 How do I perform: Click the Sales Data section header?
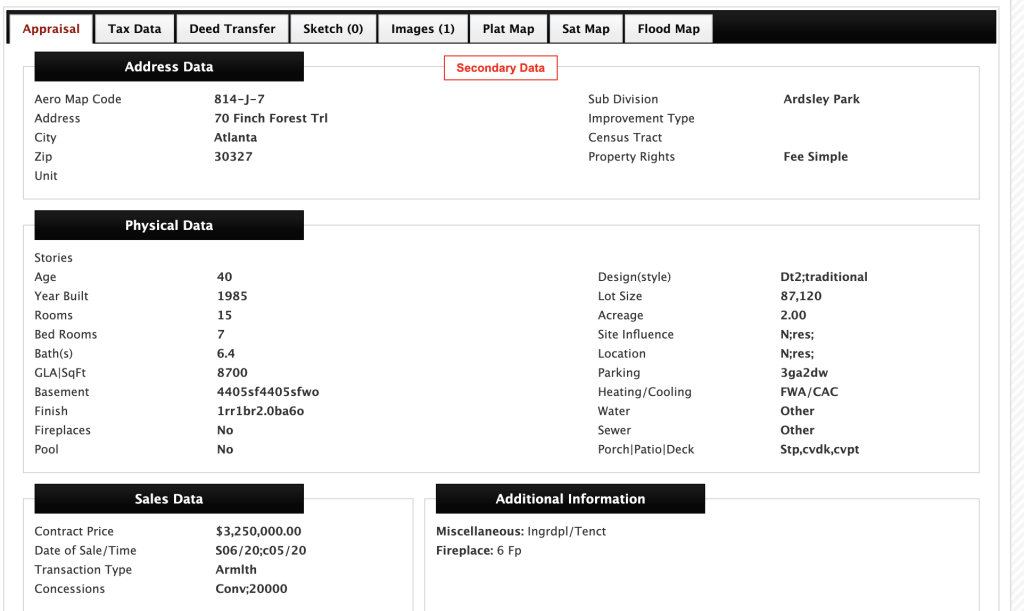click(169, 499)
